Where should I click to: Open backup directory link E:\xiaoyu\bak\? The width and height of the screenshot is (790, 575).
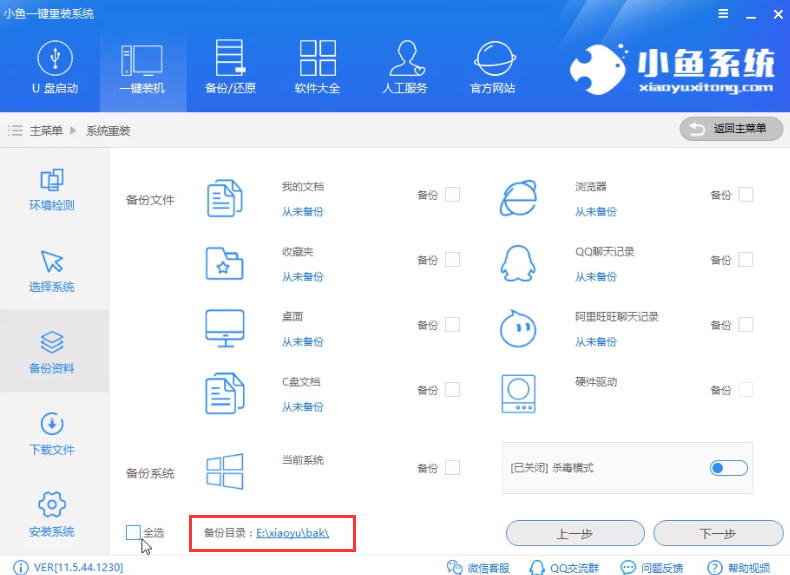click(293, 533)
